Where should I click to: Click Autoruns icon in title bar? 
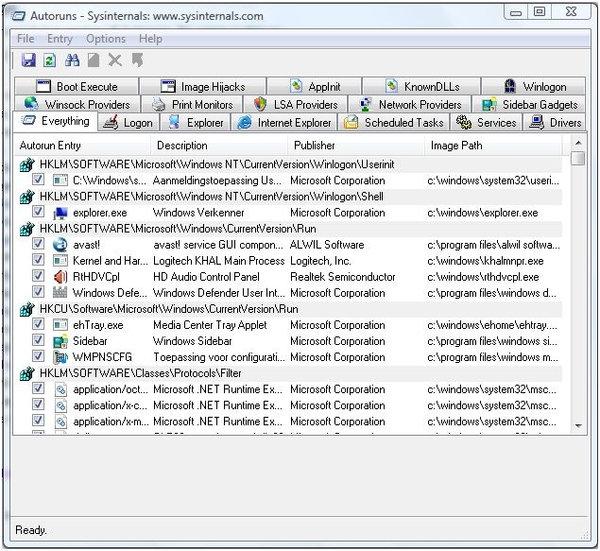19,16
